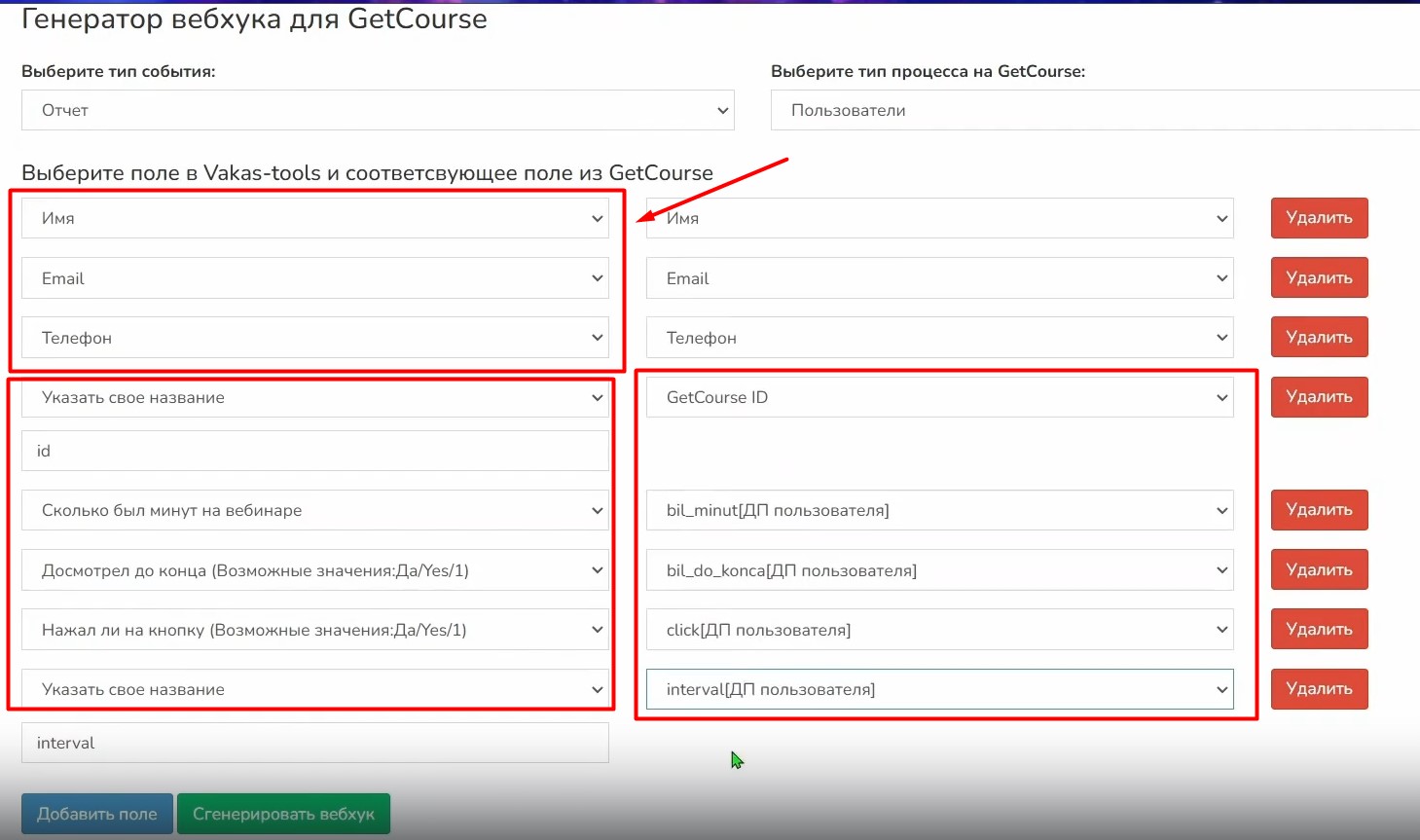Viewport: 1420px width, 840px height.
Task: Open the left Телефон field dropdown
Action: (x=315, y=338)
